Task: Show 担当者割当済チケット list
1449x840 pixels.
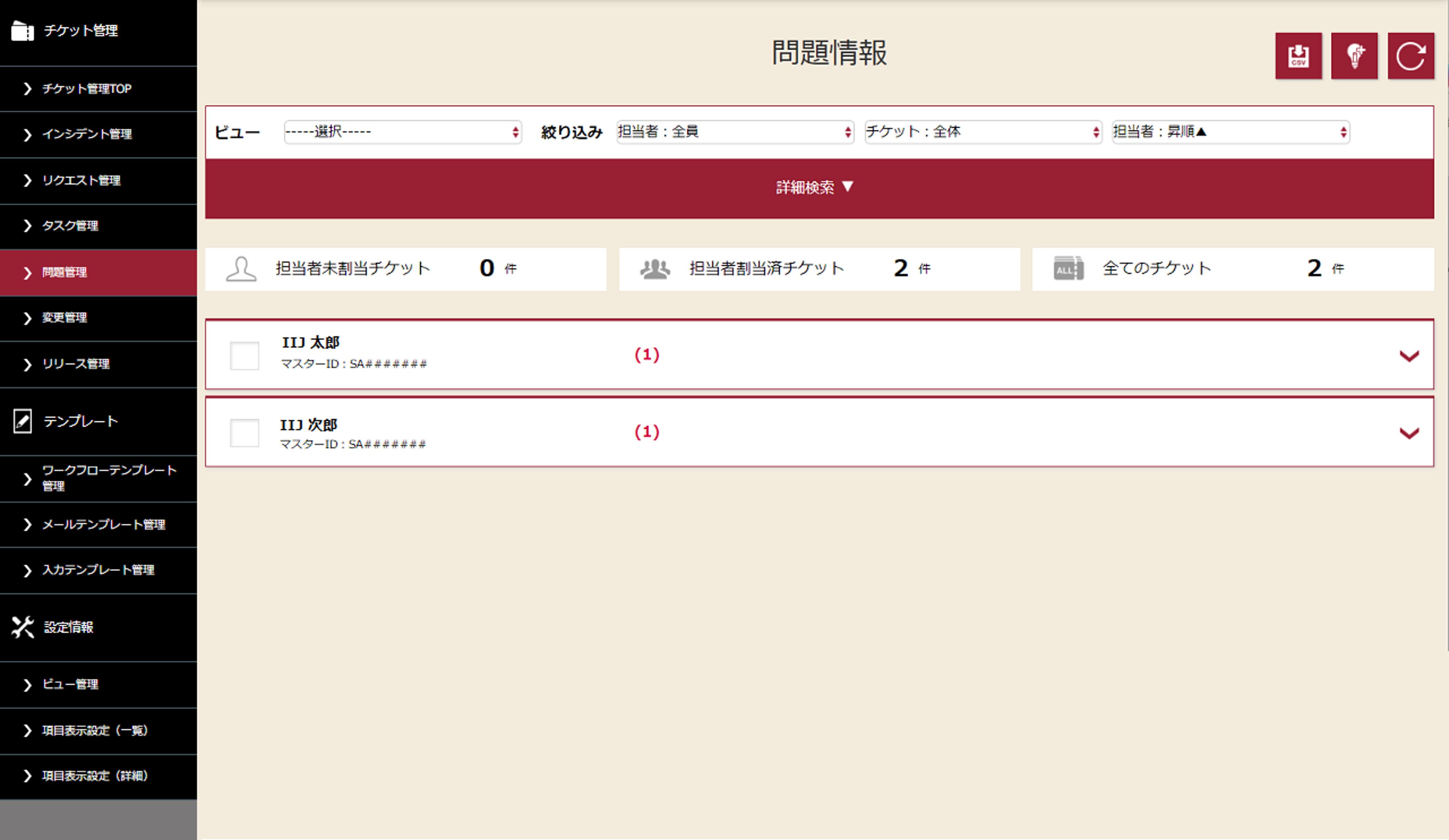Action: tap(819, 269)
